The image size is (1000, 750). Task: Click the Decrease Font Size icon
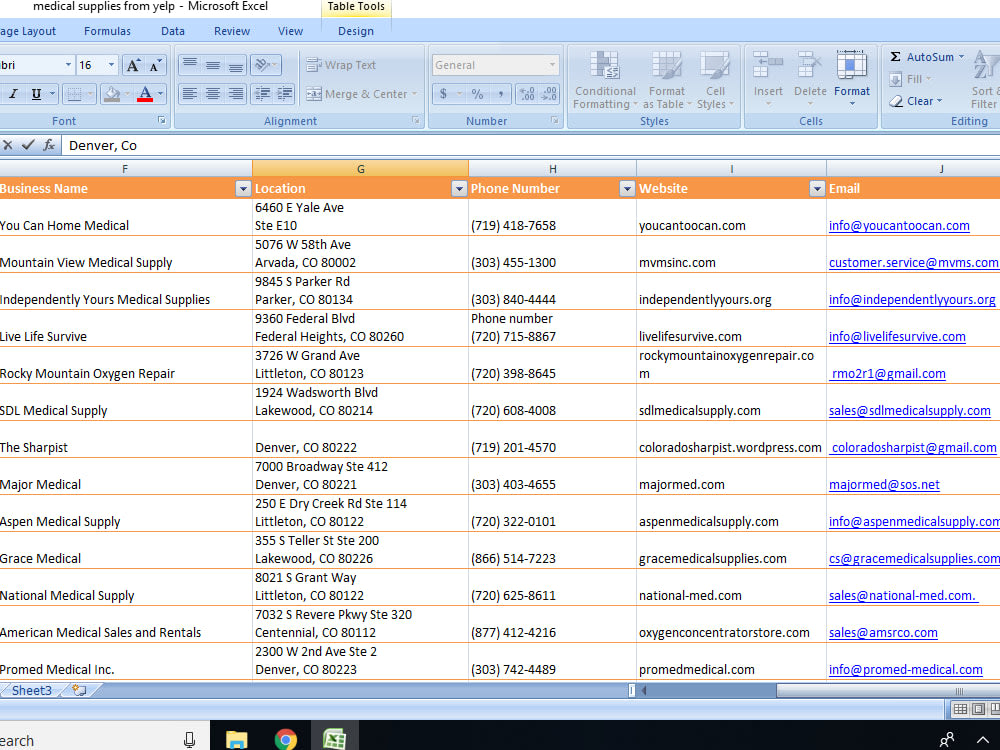pyautogui.click(x=155, y=66)
